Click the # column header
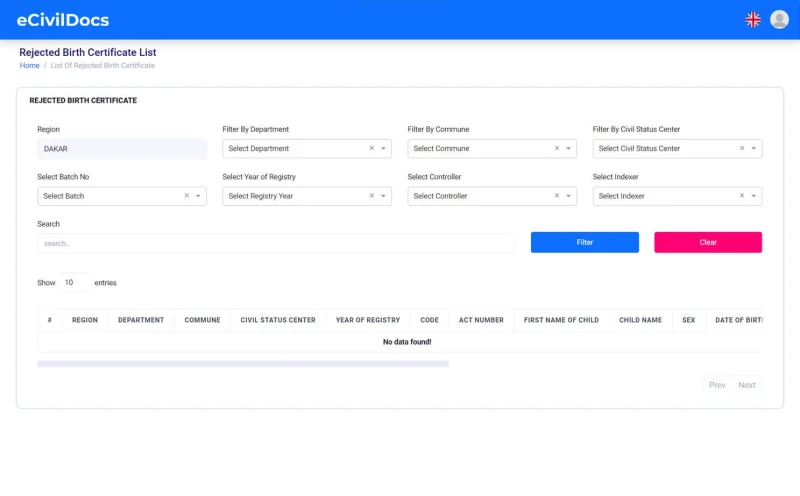This screenshot has height=496, width=800. tap(49, 320)
